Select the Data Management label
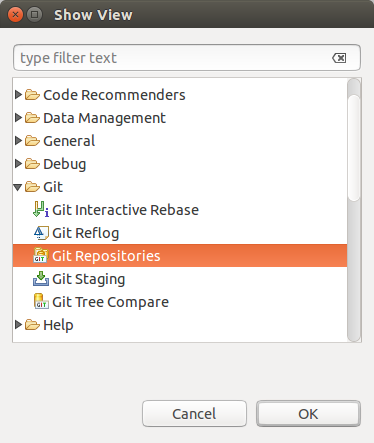Image resolution: width=374 pixels, height=443 pixels. [x=104, y=118]
